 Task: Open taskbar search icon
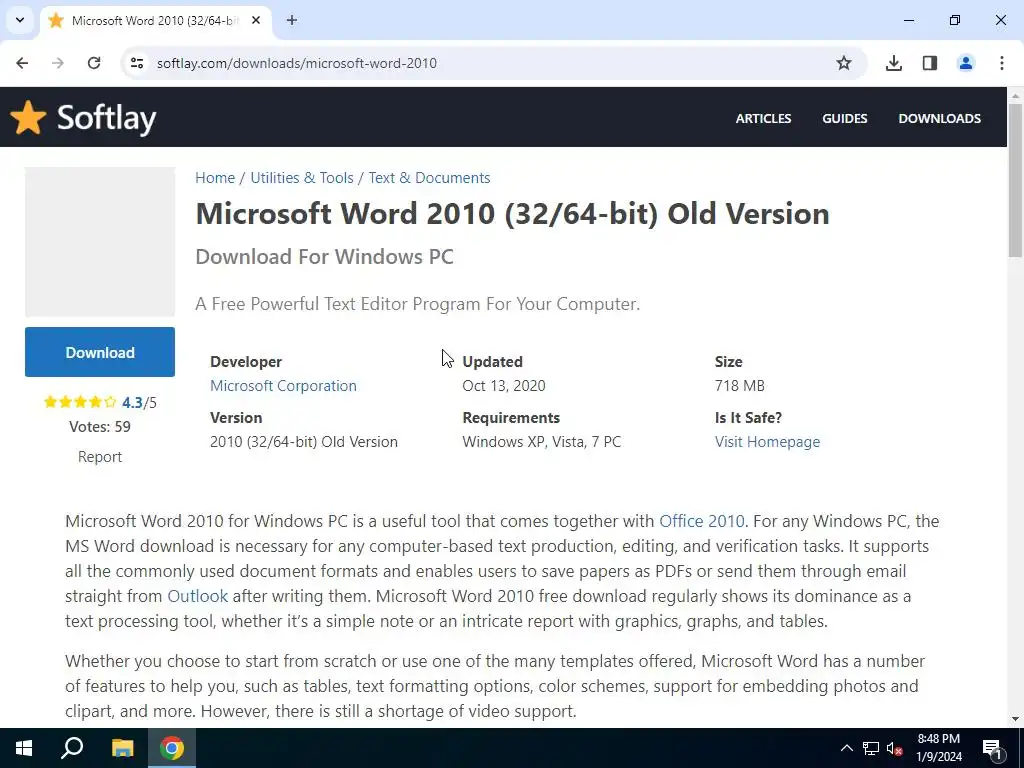72,748
